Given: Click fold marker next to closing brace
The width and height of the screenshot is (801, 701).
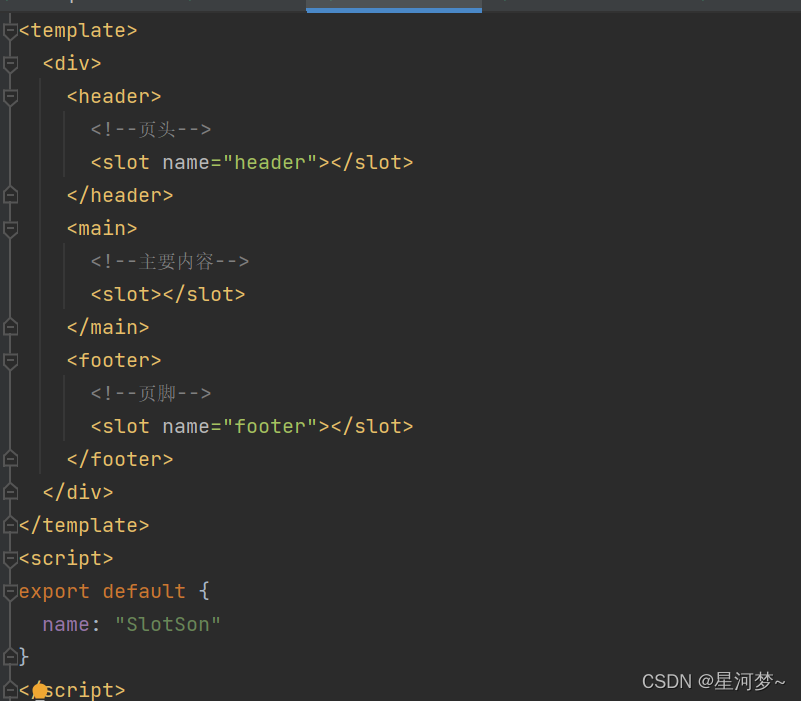Looking at the screenshot, I should pos(10,657).
